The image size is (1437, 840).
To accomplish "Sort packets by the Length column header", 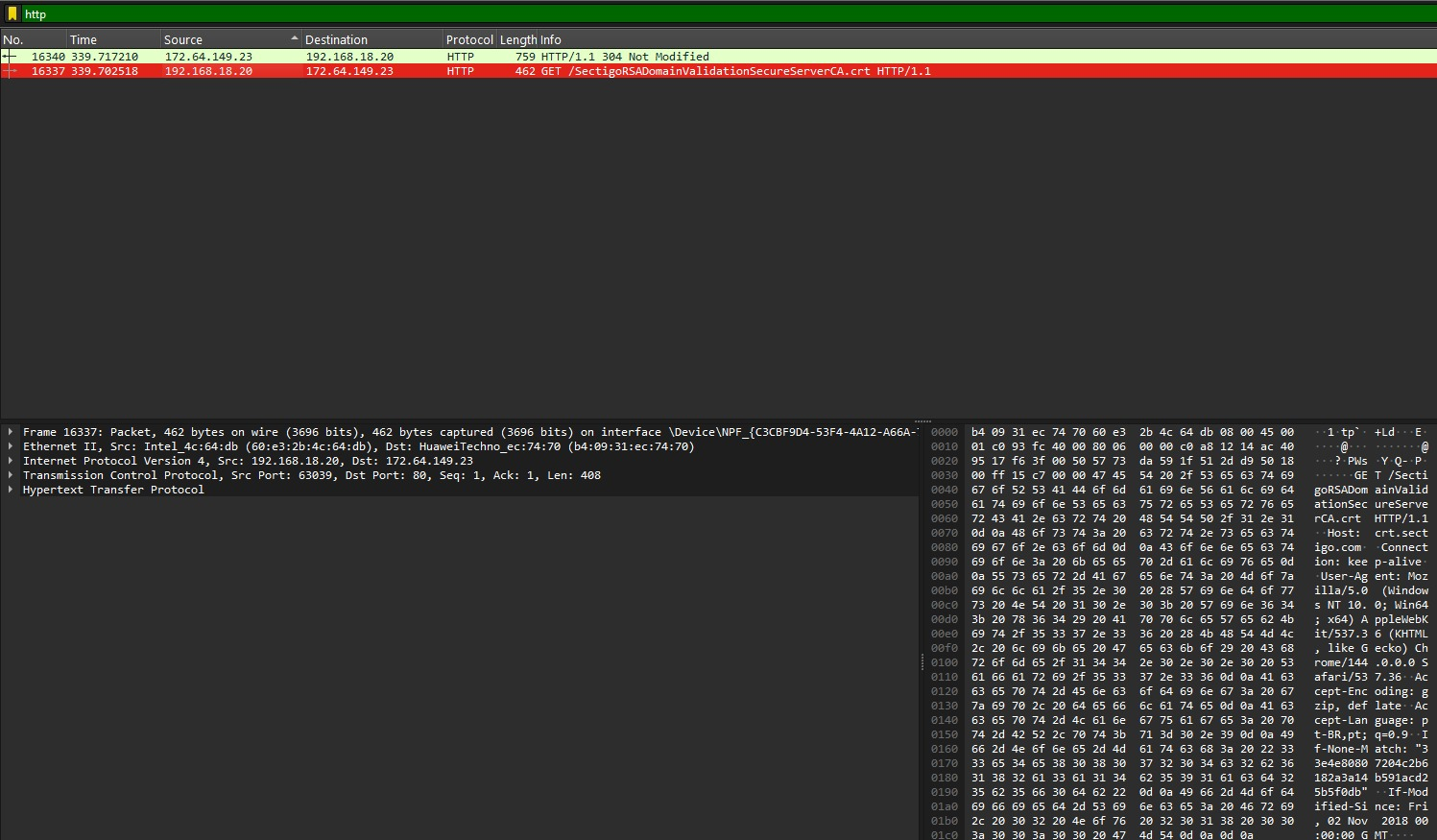I will coord(518,39).
